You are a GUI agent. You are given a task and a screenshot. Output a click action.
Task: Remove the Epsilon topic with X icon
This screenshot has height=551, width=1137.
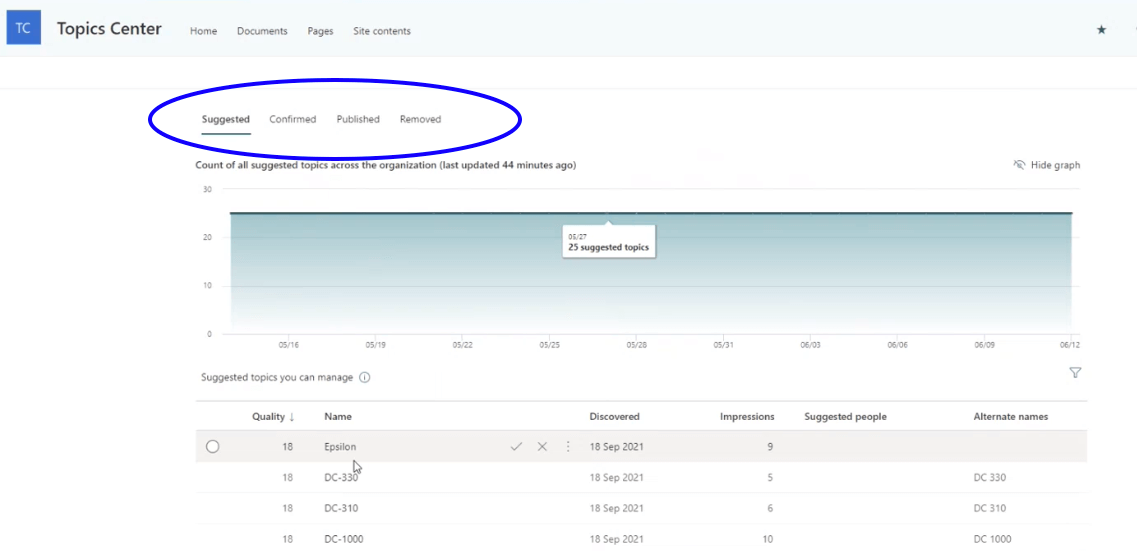pos(542,447)
